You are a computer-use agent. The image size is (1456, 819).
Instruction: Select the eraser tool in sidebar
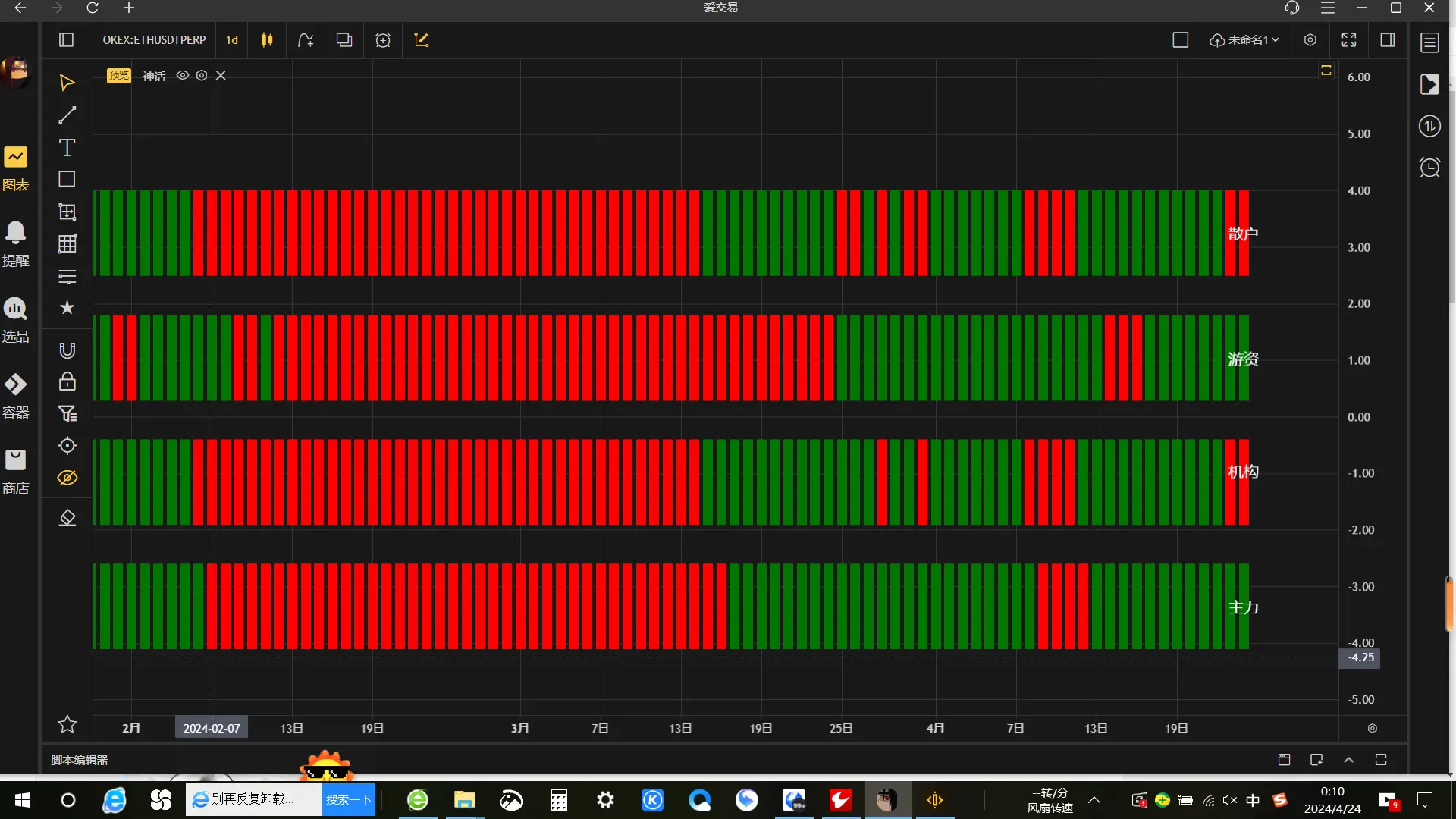(67, 518)
